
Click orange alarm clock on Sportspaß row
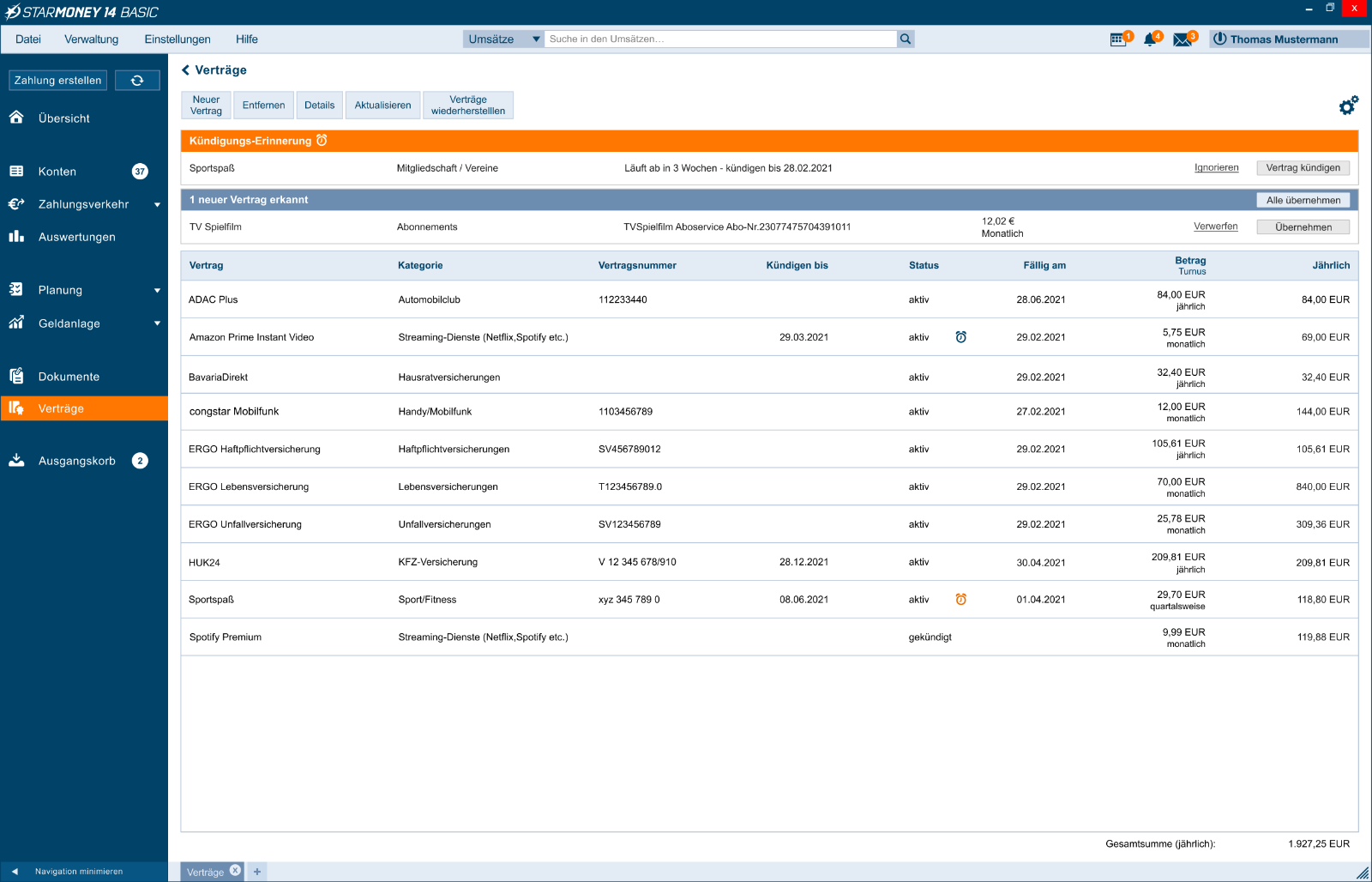[960, 600]
